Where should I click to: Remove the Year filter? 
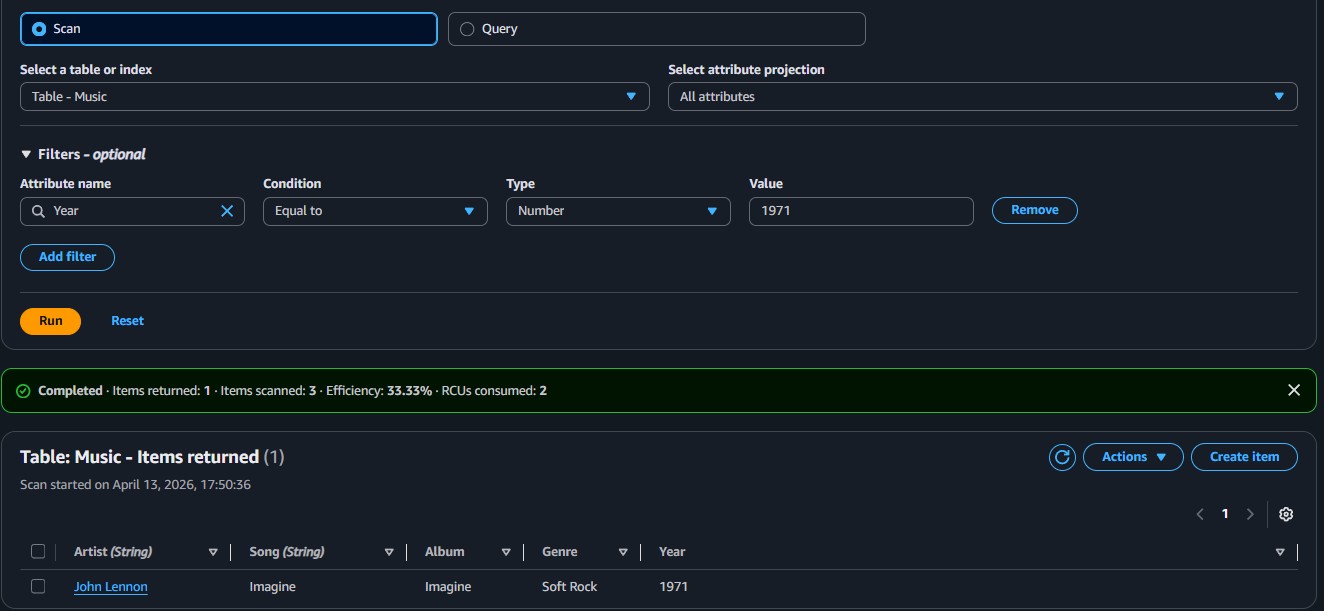point(1034,210)
